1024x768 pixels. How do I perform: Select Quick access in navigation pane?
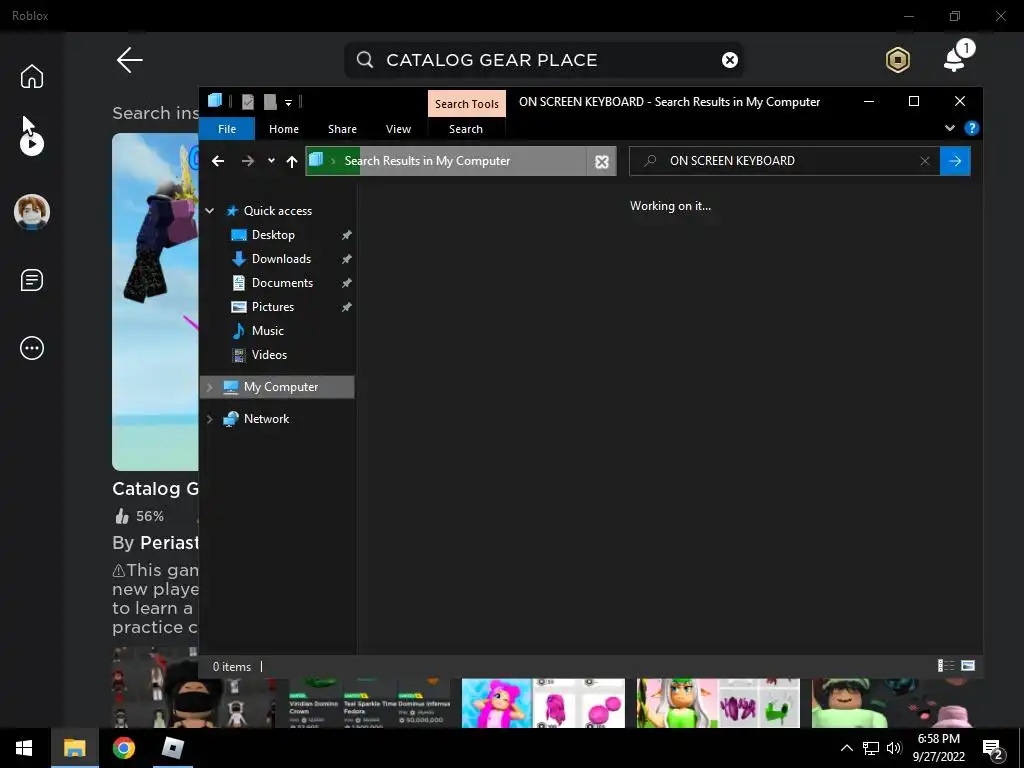278,210
